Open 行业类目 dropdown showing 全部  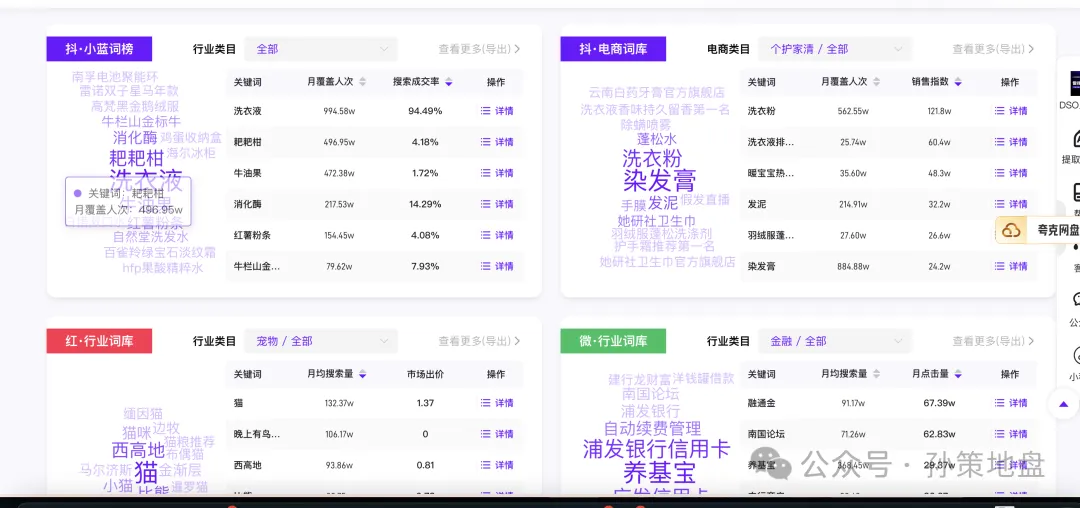point(320,49)
